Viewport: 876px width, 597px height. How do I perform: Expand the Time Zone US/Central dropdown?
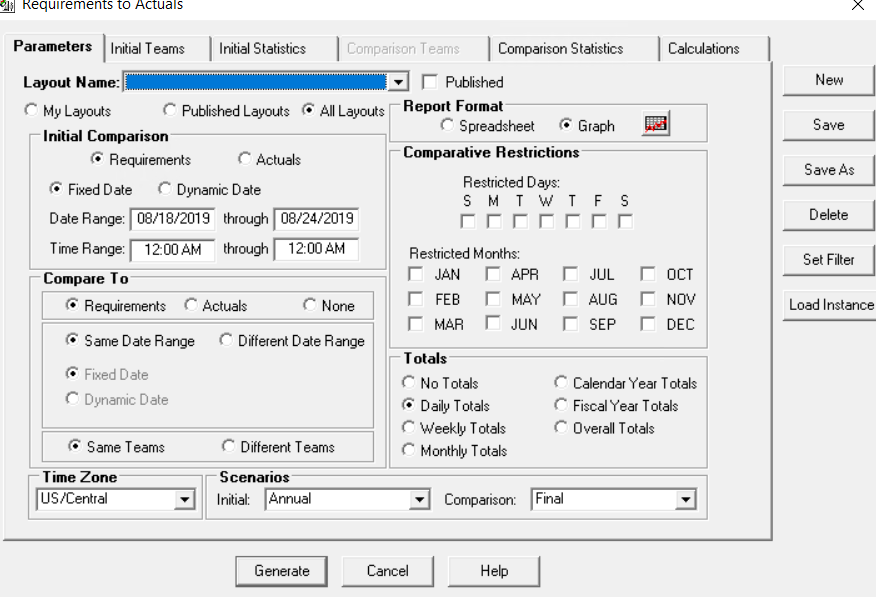click(184, 499)
